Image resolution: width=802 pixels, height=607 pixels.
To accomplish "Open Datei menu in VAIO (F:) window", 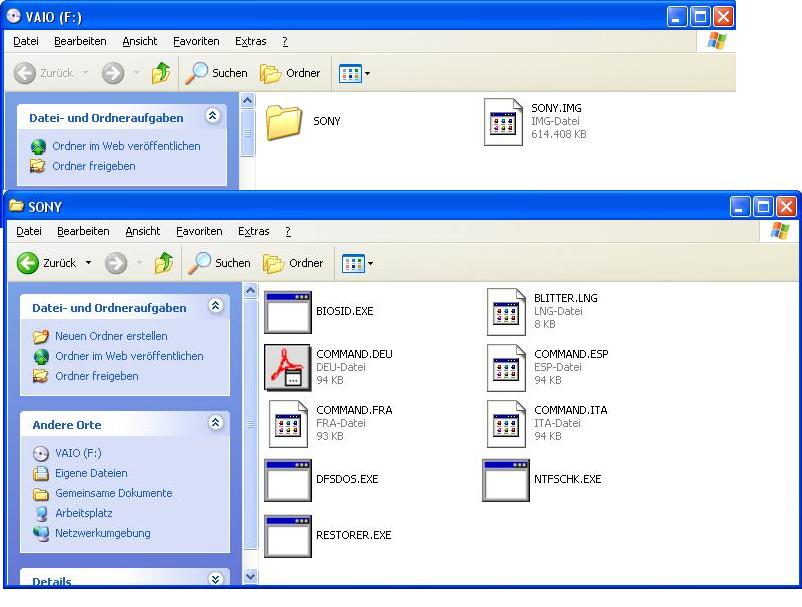I will (x=26, y=41).
